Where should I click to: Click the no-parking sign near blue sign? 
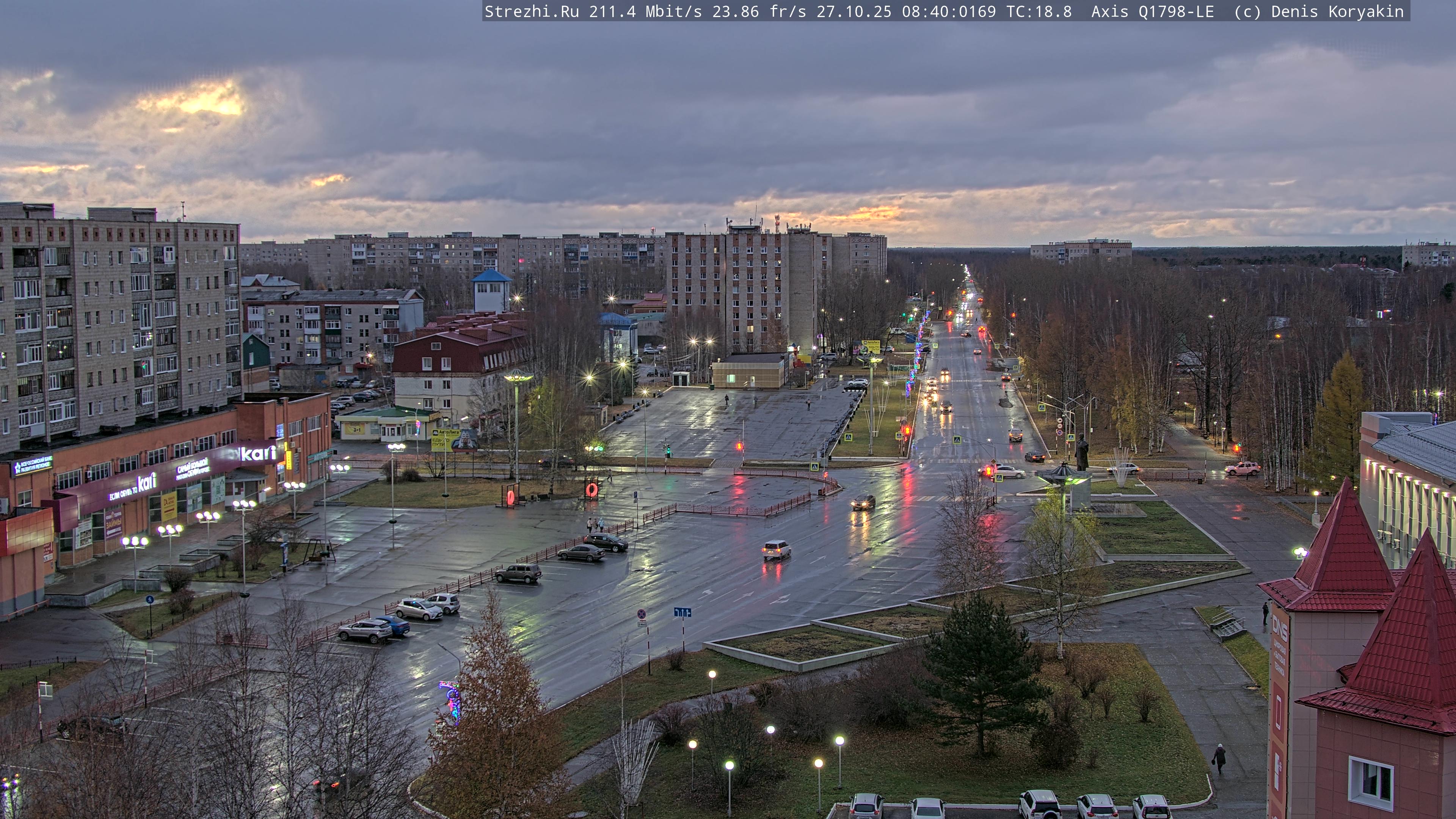(x=642, y=614)
